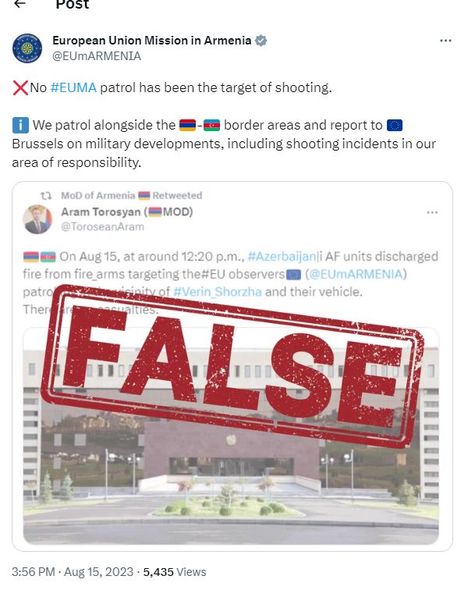Click the 5,435 Views count
The height and width of the screenshot is (590, 461).
coord(175,572)
